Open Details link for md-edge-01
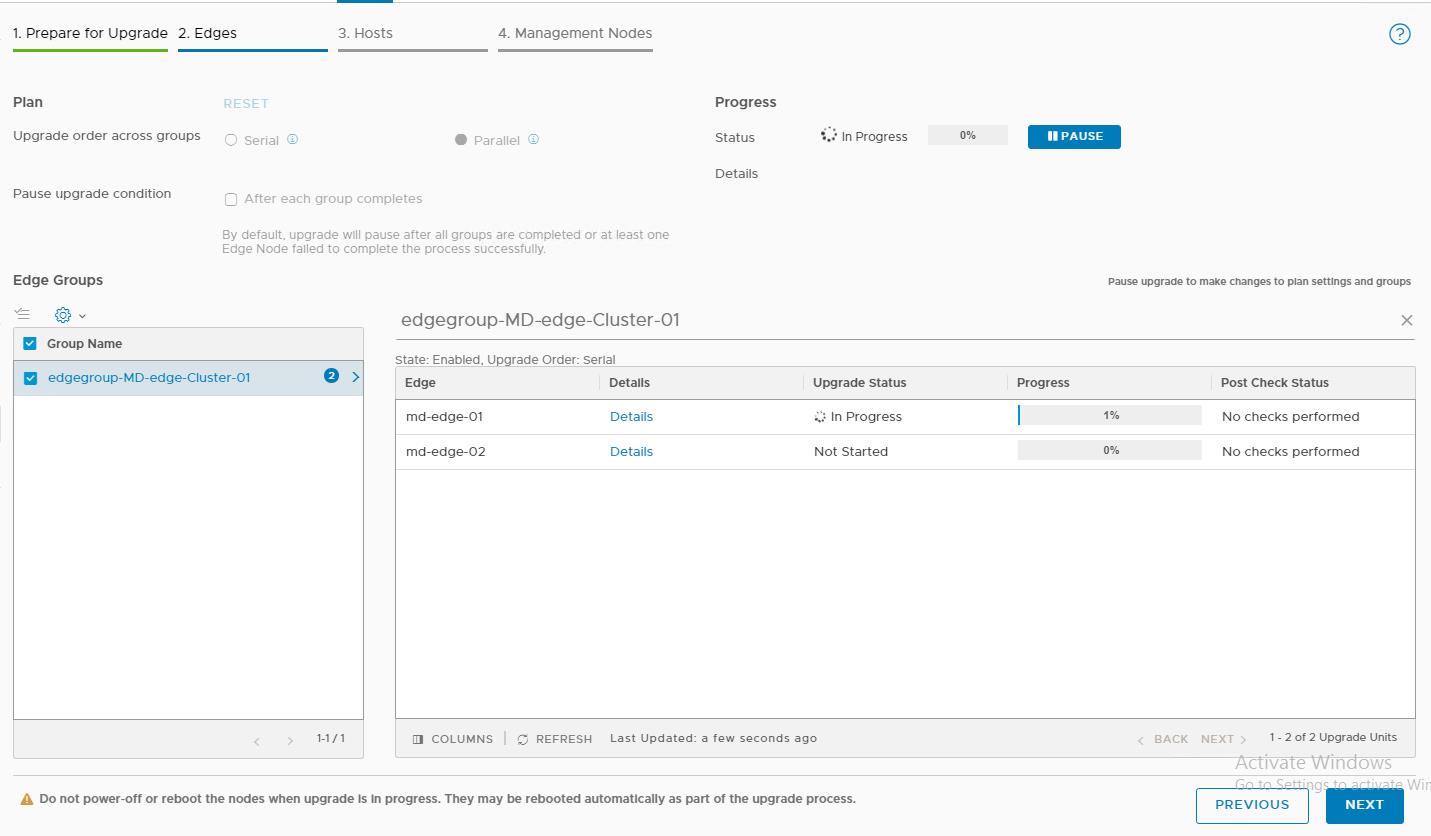 click(x=631, y=417)
